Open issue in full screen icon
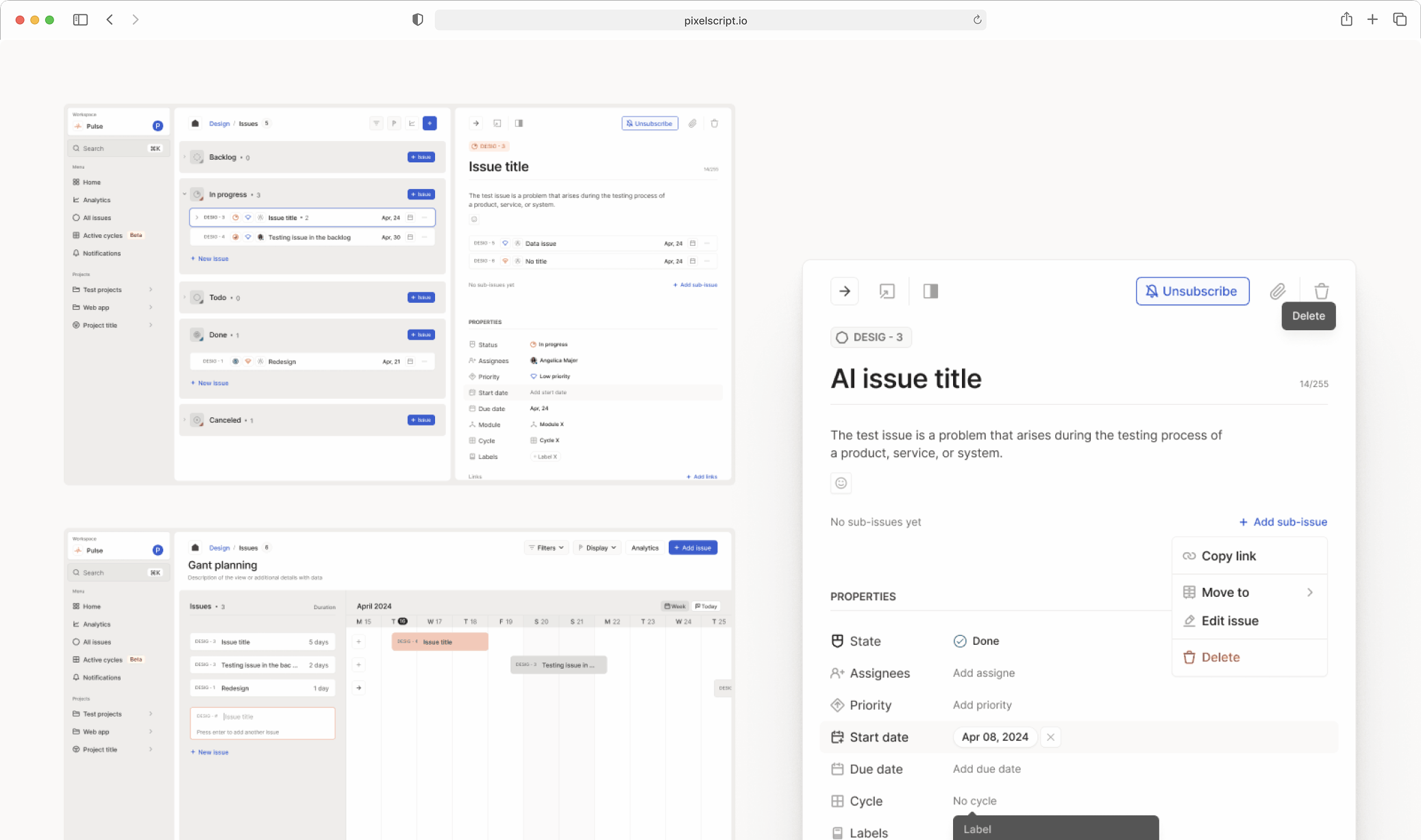1421x840 pixels. [x=887, y=291]
